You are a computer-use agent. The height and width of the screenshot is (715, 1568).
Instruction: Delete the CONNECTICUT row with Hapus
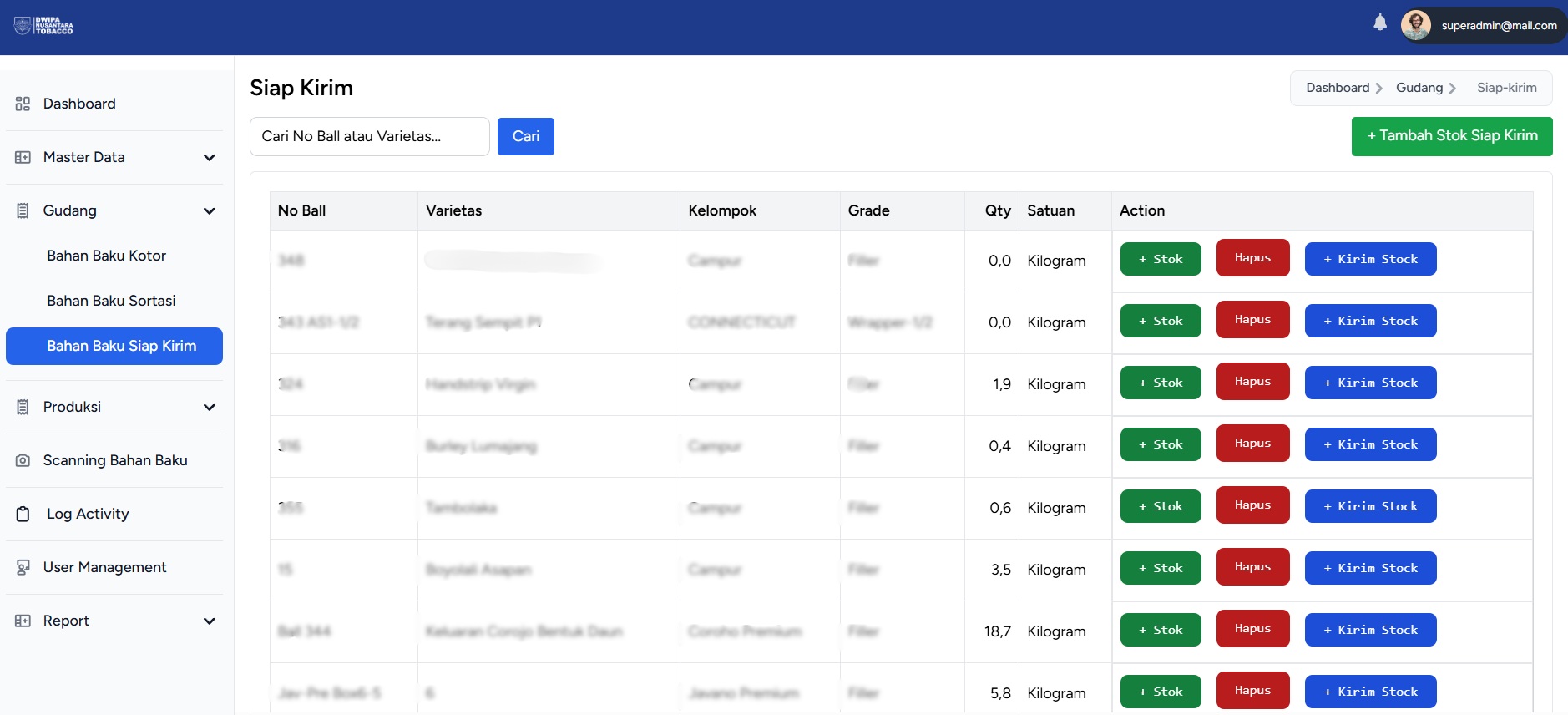(x=1252, y=320)
